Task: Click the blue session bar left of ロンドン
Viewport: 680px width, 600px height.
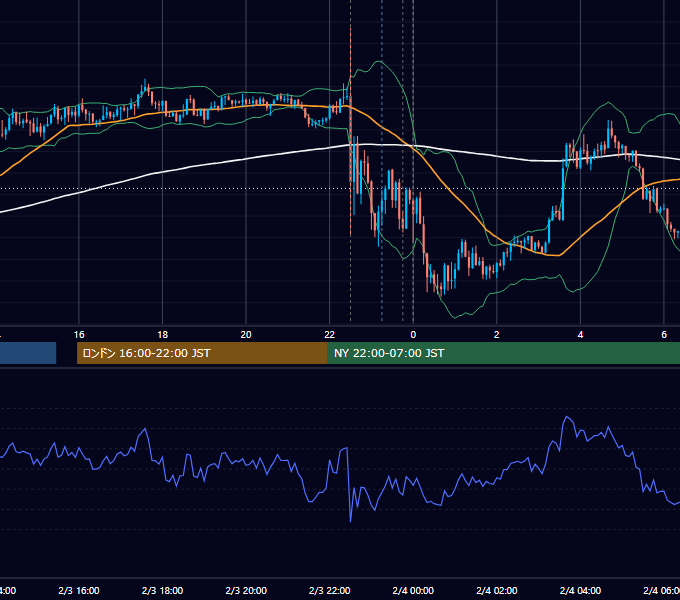Action: pyautogui.click(x=28, y=353)
